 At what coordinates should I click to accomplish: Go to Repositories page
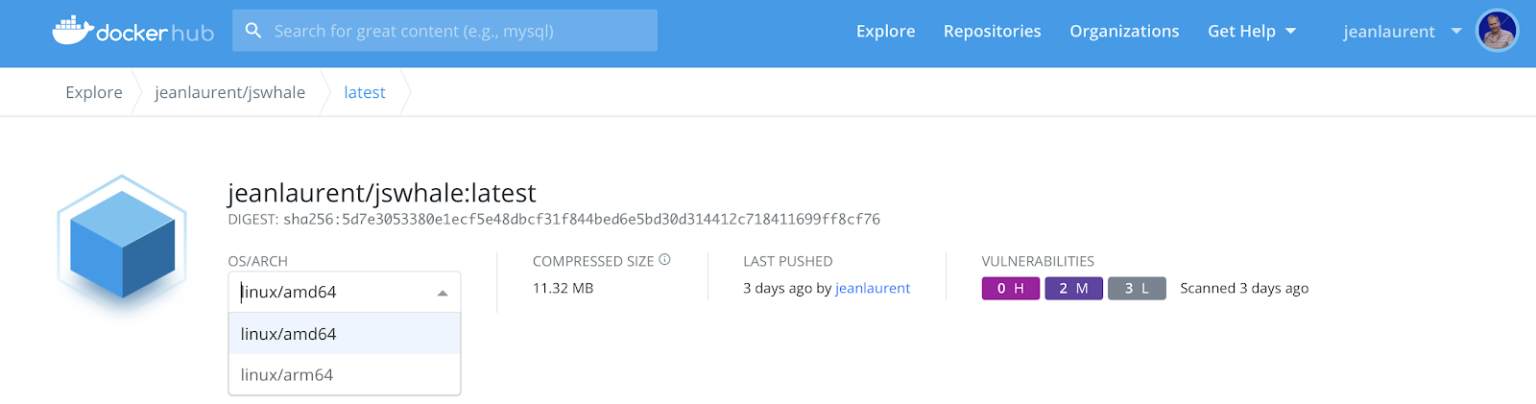(992, 31)
